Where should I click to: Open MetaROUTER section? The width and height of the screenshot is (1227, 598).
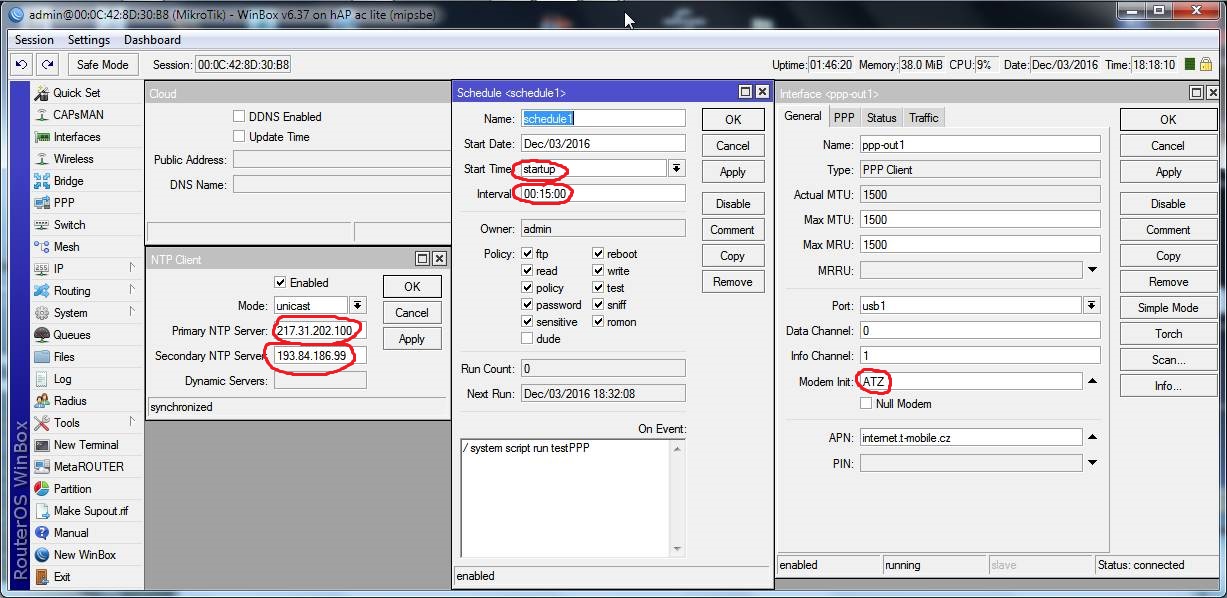[x=89, y=467]
